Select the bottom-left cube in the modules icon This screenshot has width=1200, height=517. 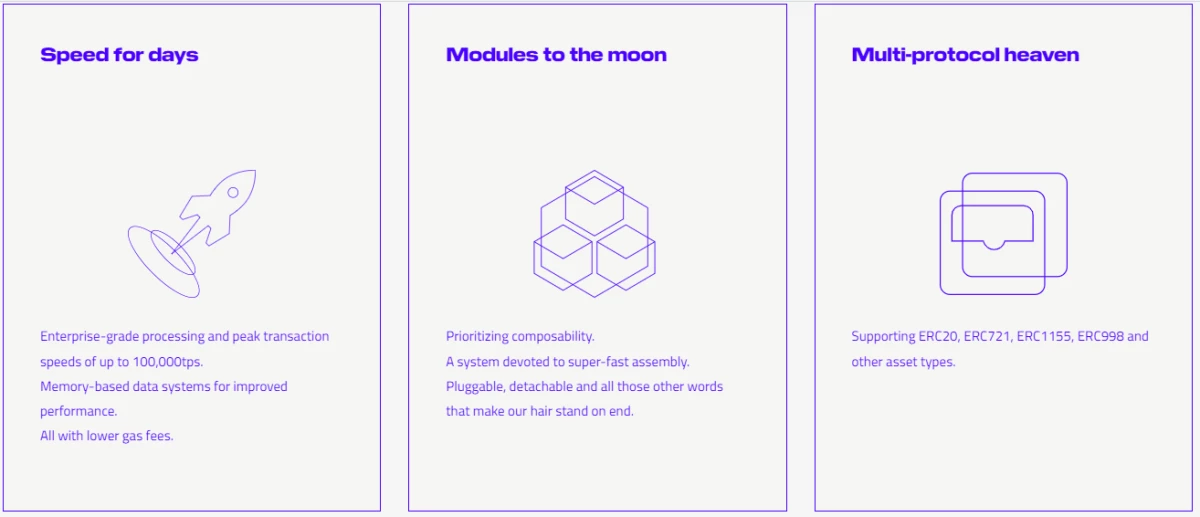[564, 257]
